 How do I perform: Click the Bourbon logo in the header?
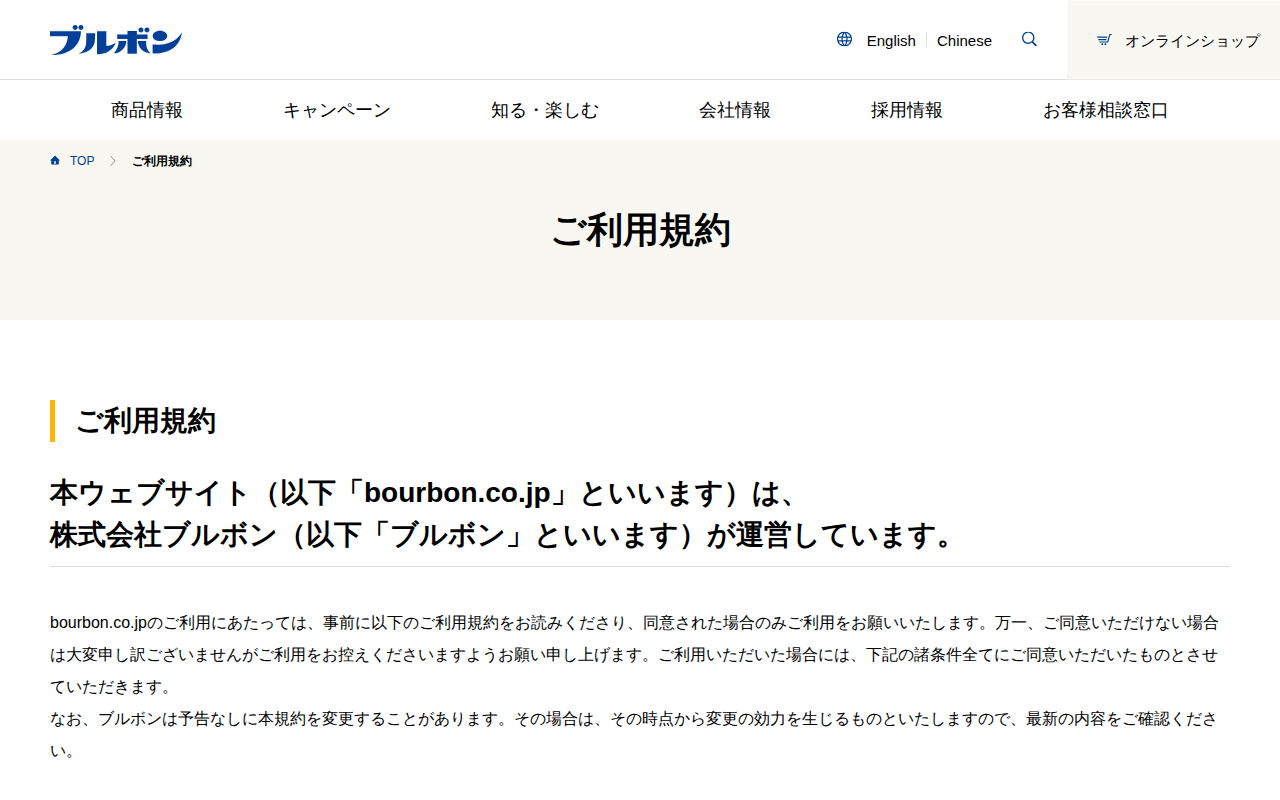pos(116,41)
